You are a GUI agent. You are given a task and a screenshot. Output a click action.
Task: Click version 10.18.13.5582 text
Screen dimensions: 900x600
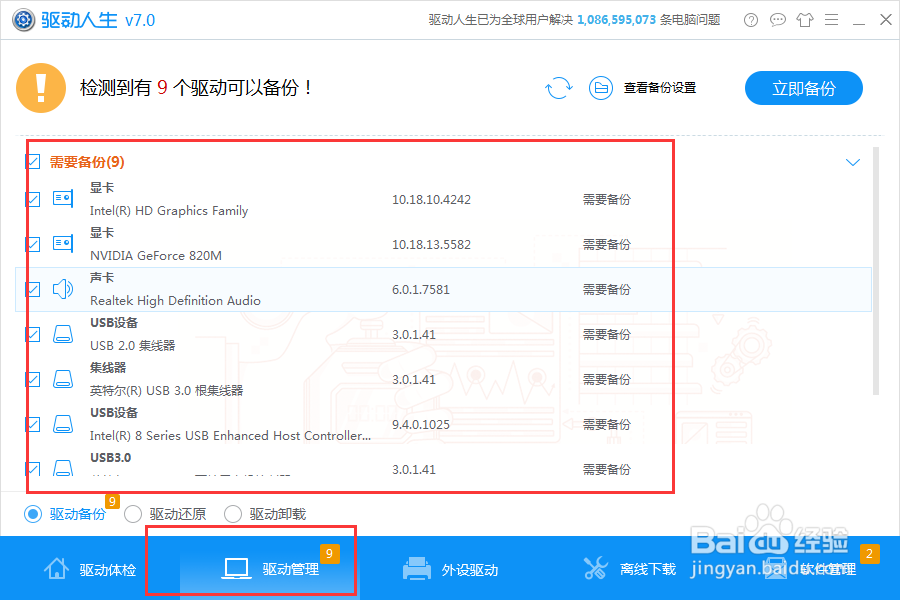click(431, 244)
